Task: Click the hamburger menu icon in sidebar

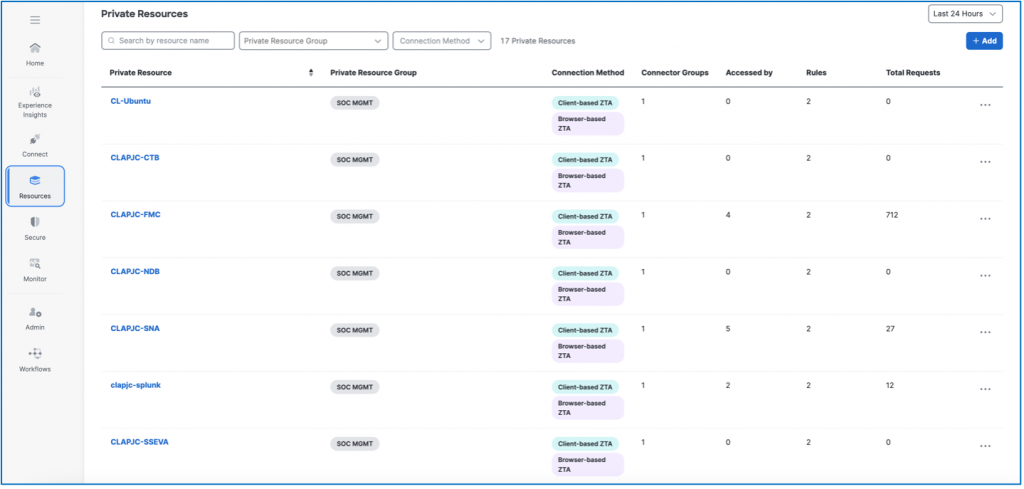Action: [x=35, y=20]
